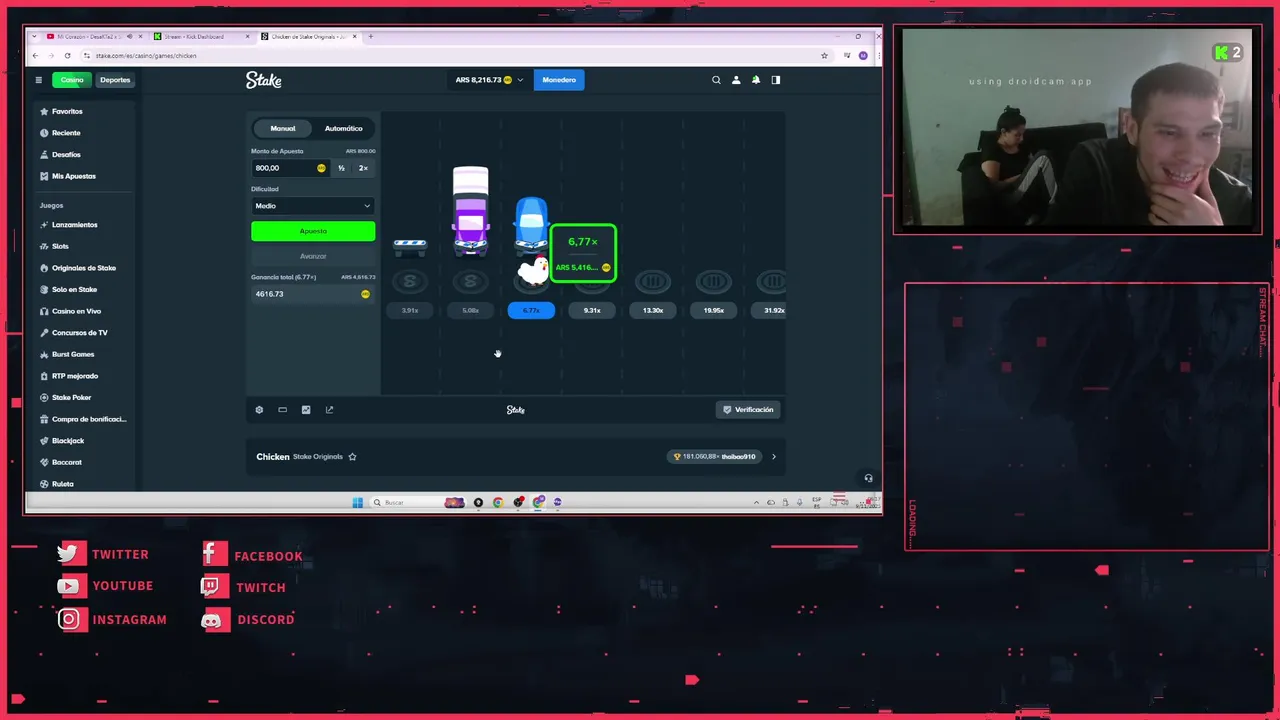Select the 9.31x multiplier lane
1280x720 pixels.
pos(592,311)
